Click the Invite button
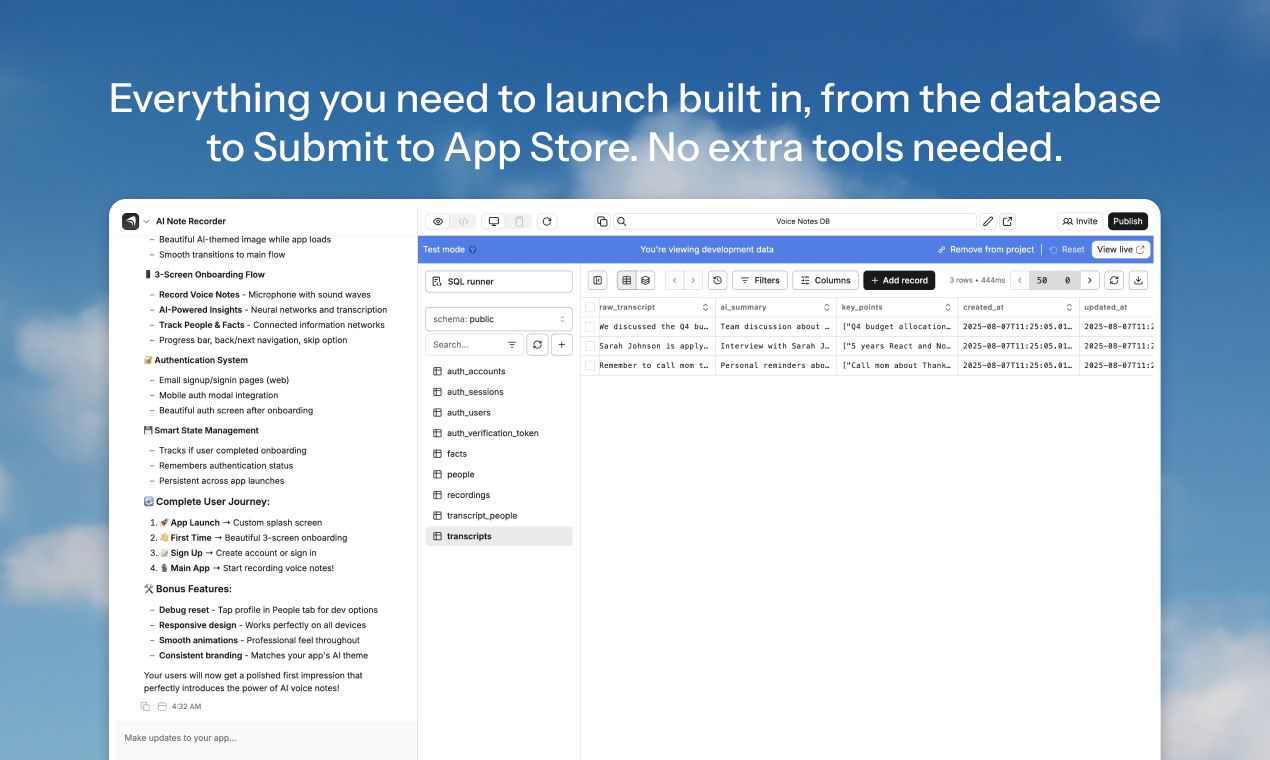Viewport: 1270px width, 760px height. (1080, 221)
